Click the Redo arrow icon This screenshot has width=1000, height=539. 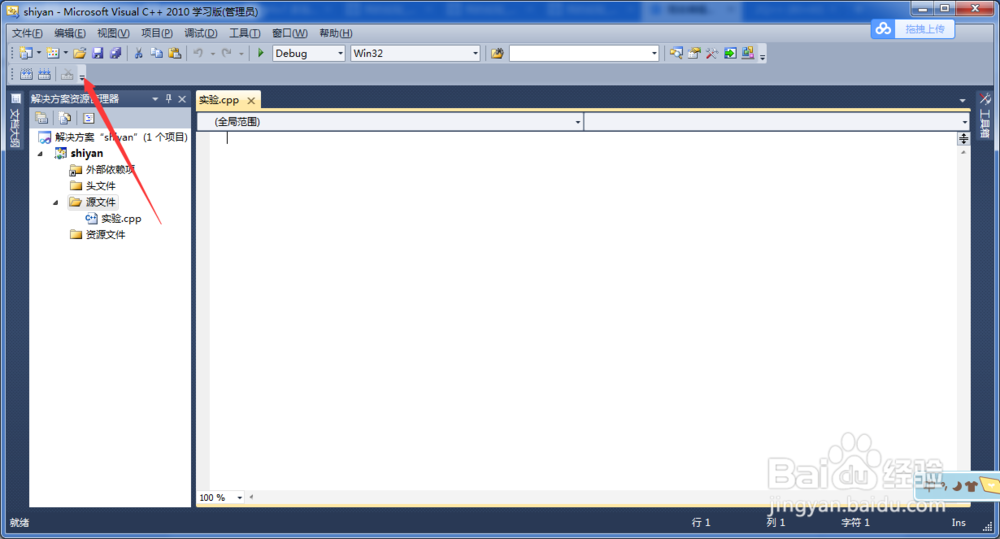click(x=226, y=54)
